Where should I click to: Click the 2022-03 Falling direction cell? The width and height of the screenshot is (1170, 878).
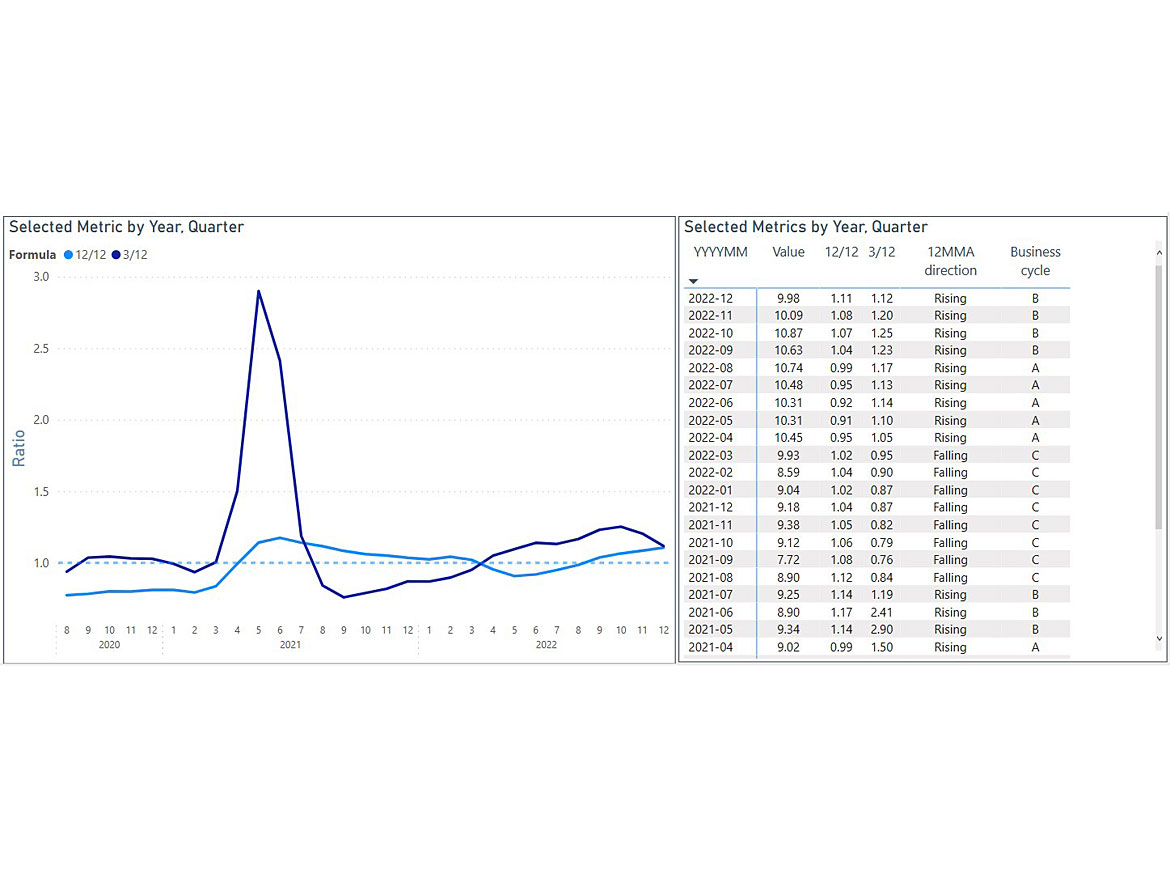point(950,455)
